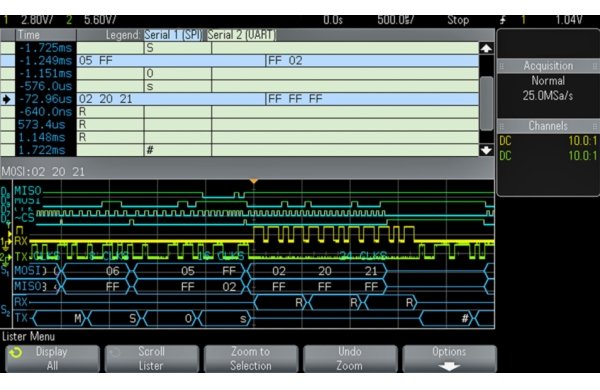Click the 500.0 timebase readout
Screen dimensions: 600x390
(x=396, y=20)
